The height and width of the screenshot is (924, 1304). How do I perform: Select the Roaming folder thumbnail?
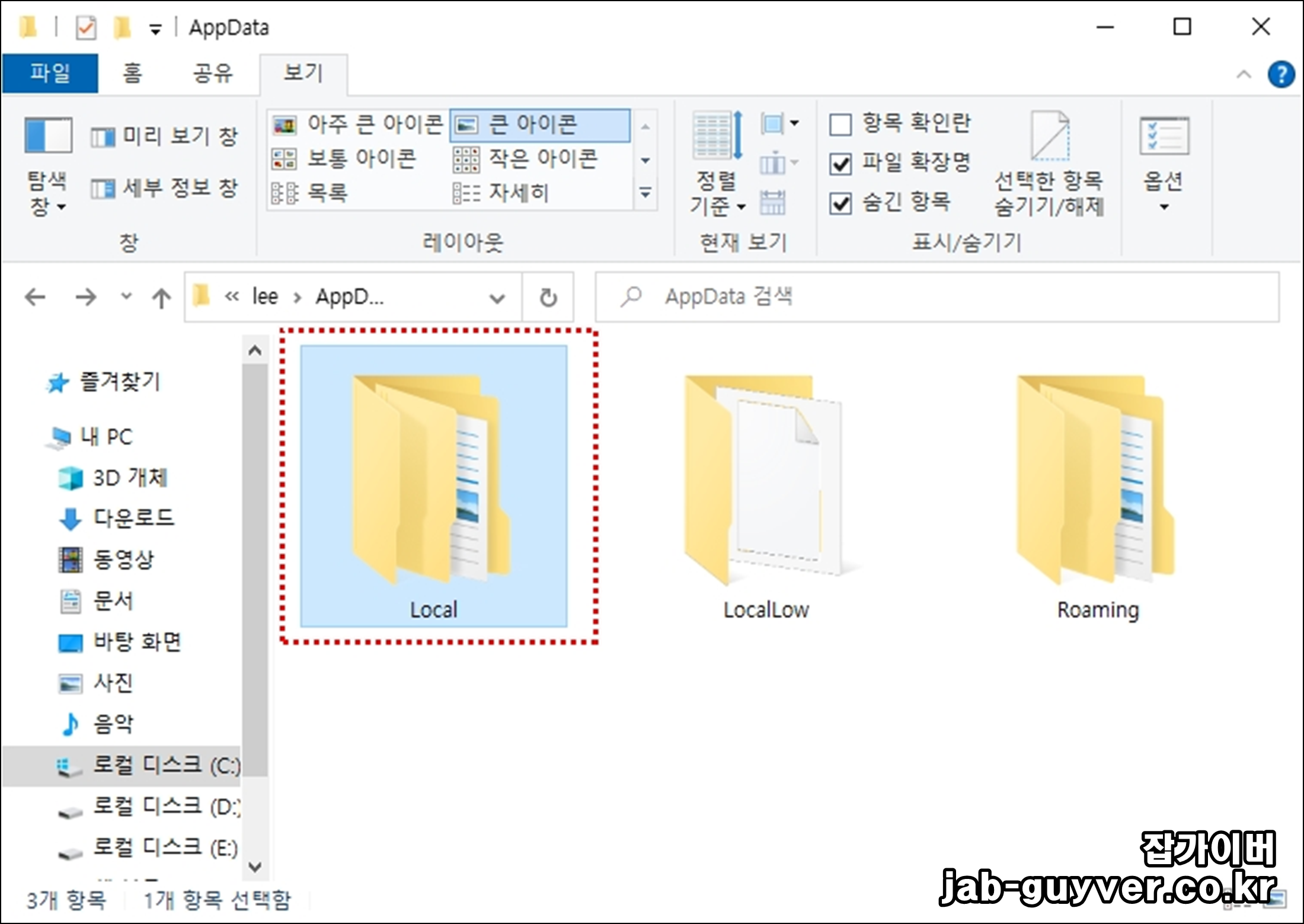coord(1097,480)
